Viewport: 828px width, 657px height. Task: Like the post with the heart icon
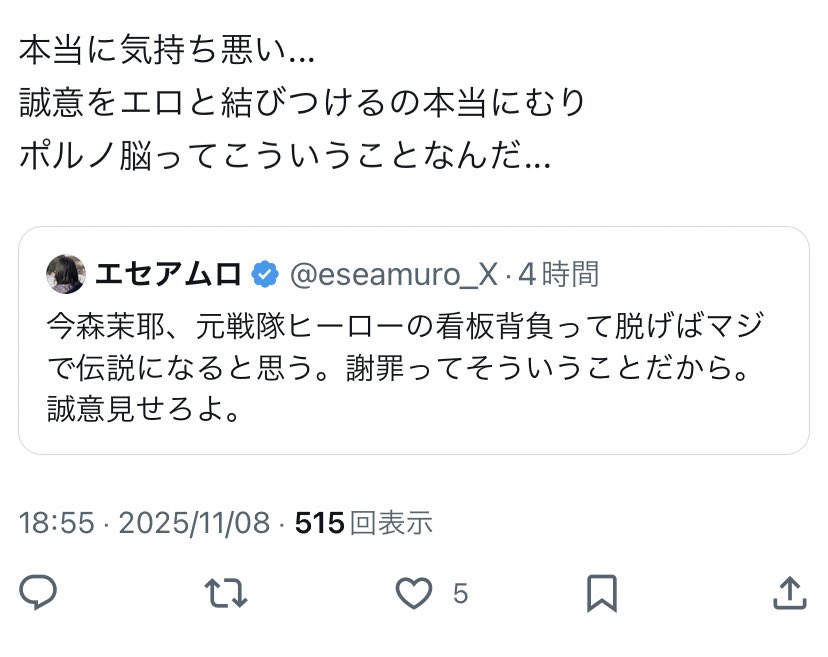[x=413, y=593]
